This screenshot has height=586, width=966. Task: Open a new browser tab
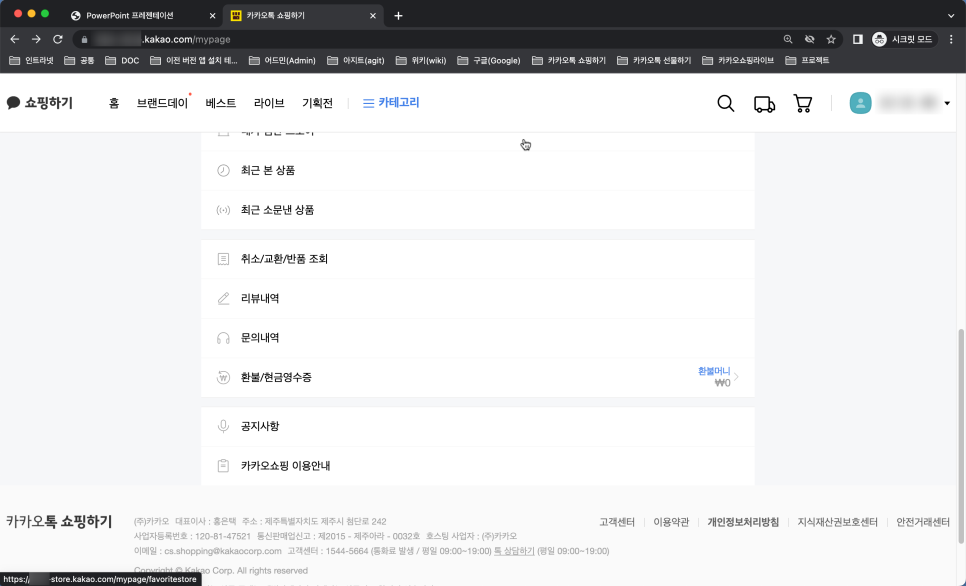coord(399,16)
